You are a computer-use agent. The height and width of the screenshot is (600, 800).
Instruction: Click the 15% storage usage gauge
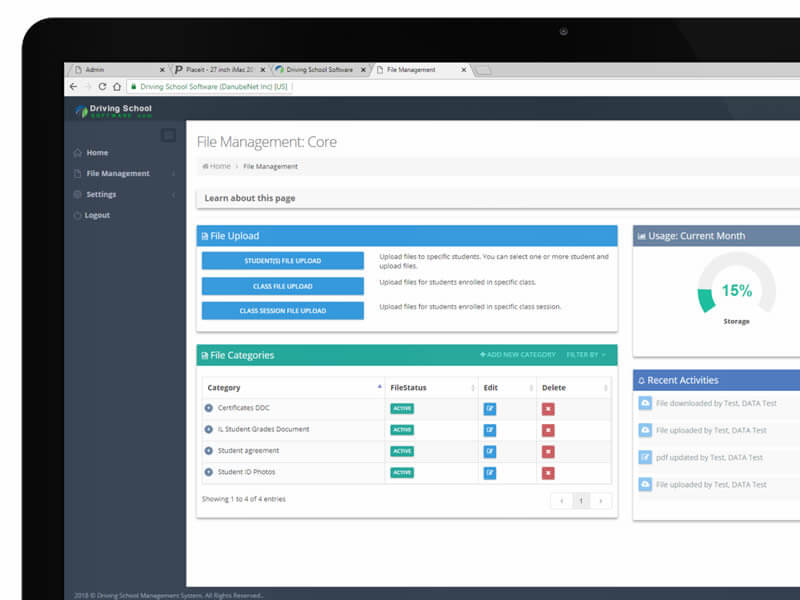coord(737,290)
